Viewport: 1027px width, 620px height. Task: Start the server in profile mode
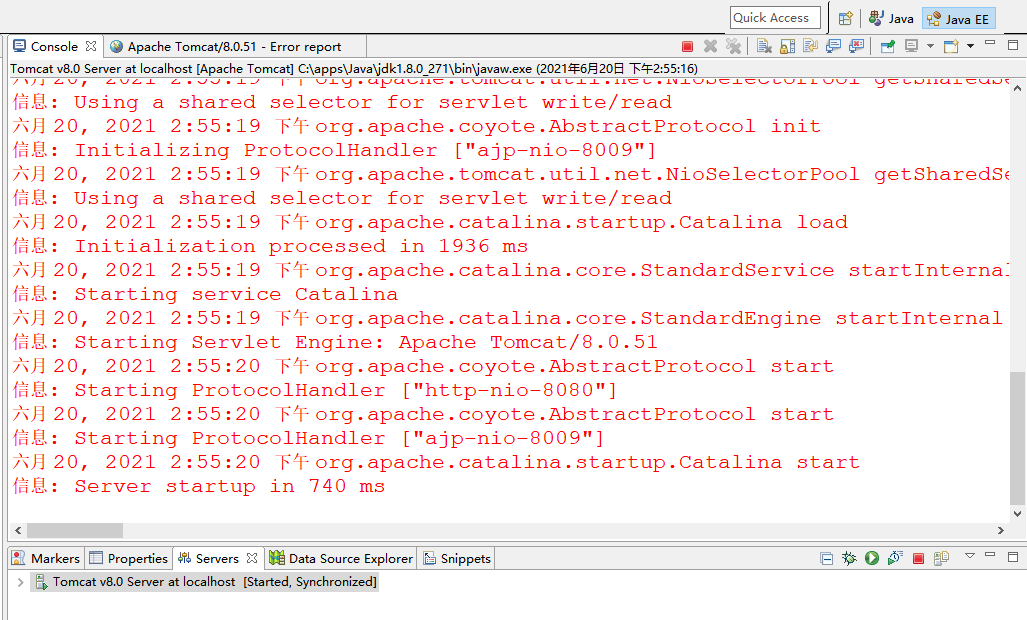coord(895,558)
